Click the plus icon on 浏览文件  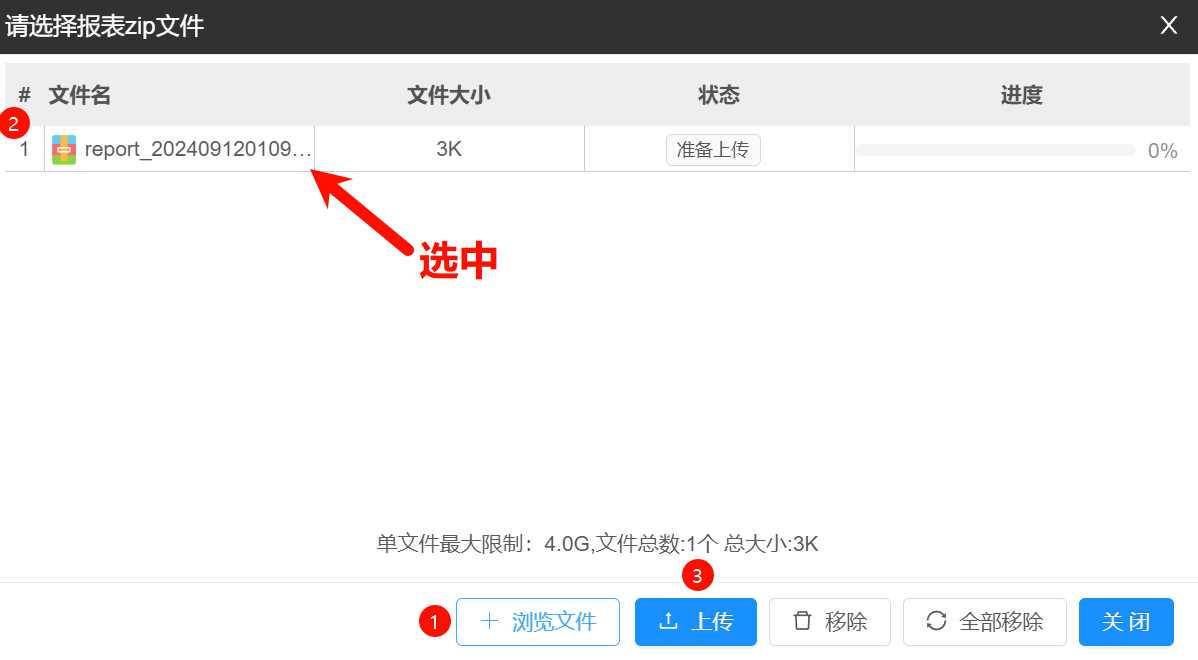coord(489,622)
